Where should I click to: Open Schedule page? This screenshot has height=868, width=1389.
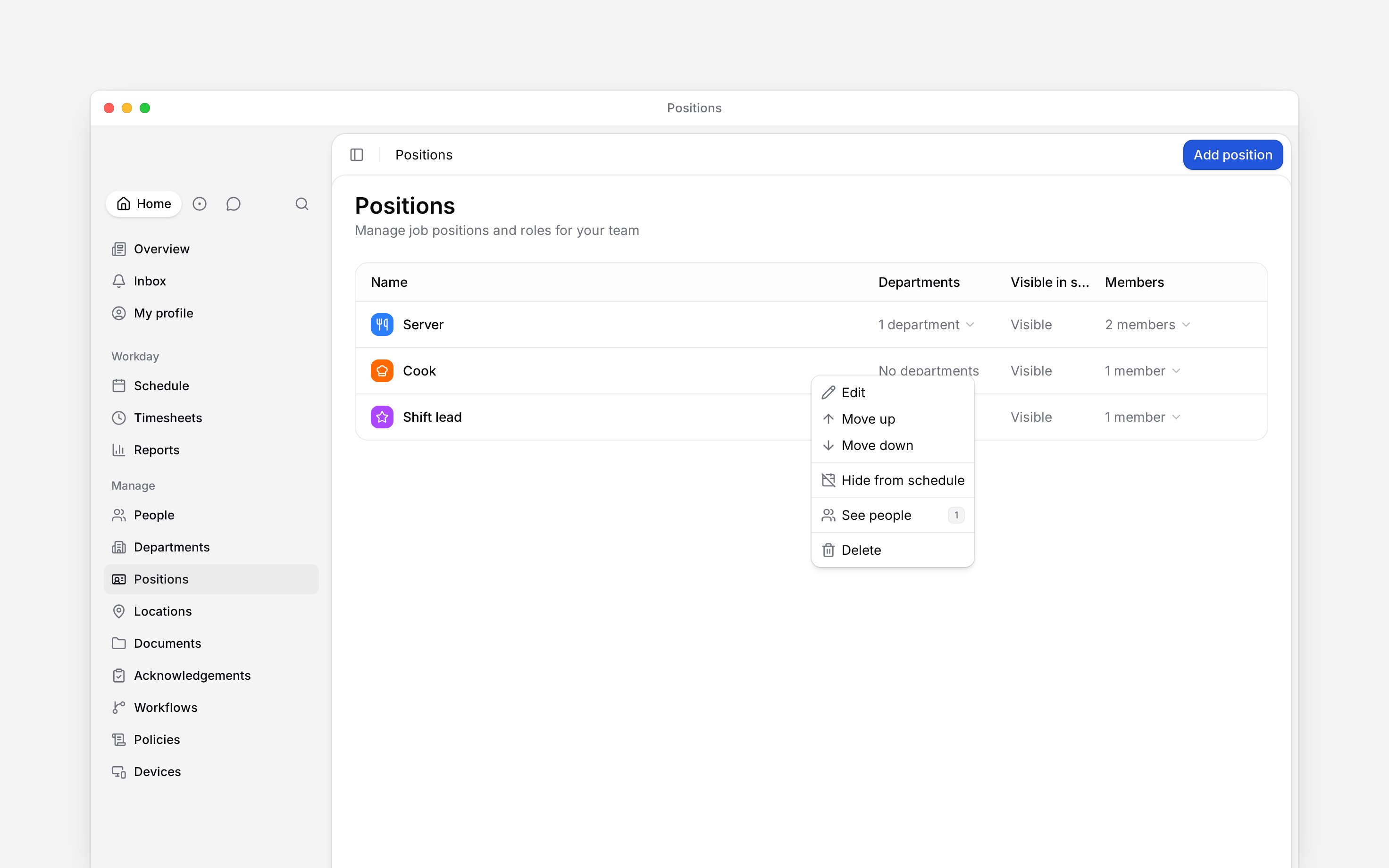tap(211, 386)
